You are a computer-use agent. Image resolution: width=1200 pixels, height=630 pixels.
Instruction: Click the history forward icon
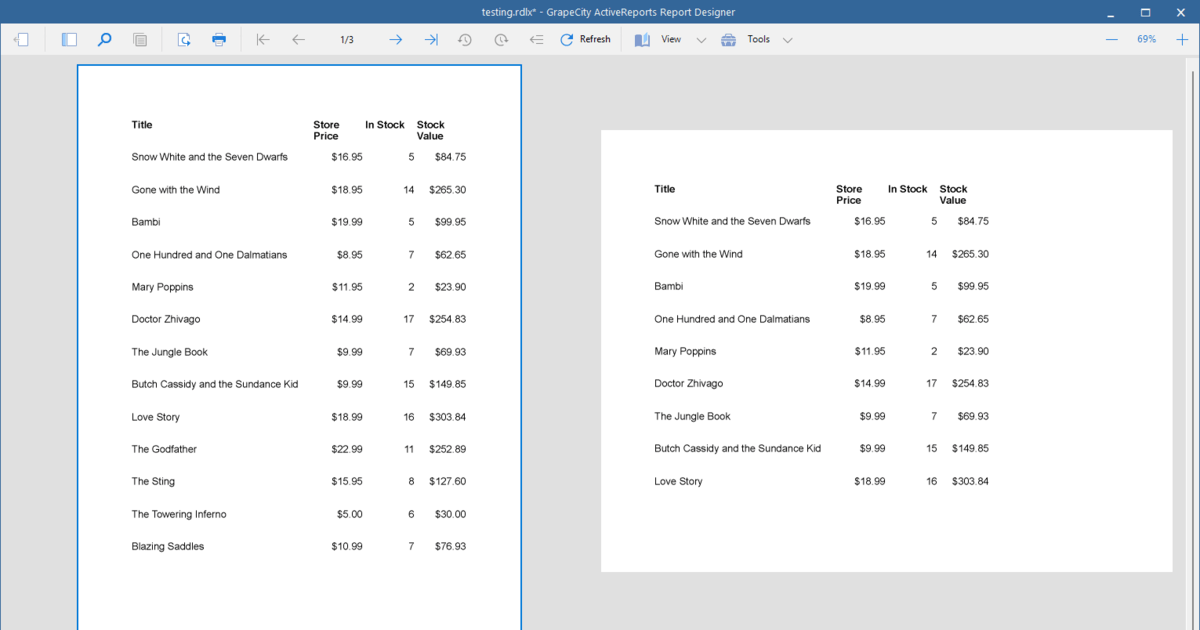(501, 40)
